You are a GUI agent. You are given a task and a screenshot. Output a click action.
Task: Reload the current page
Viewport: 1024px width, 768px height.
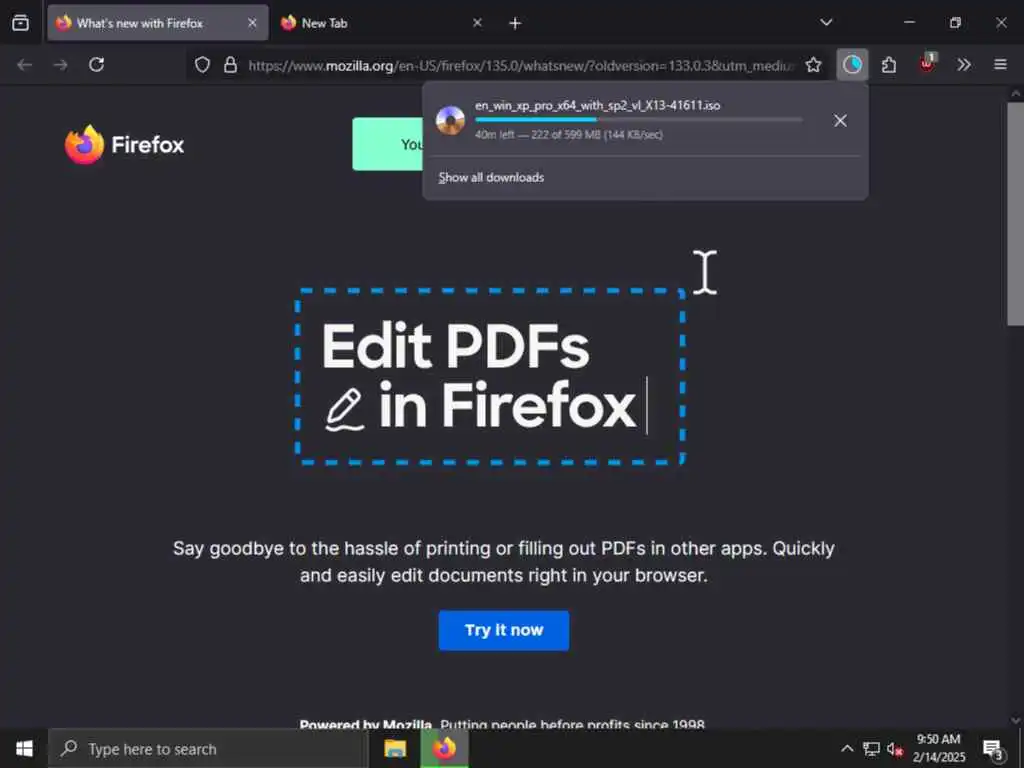click(97, 65)
